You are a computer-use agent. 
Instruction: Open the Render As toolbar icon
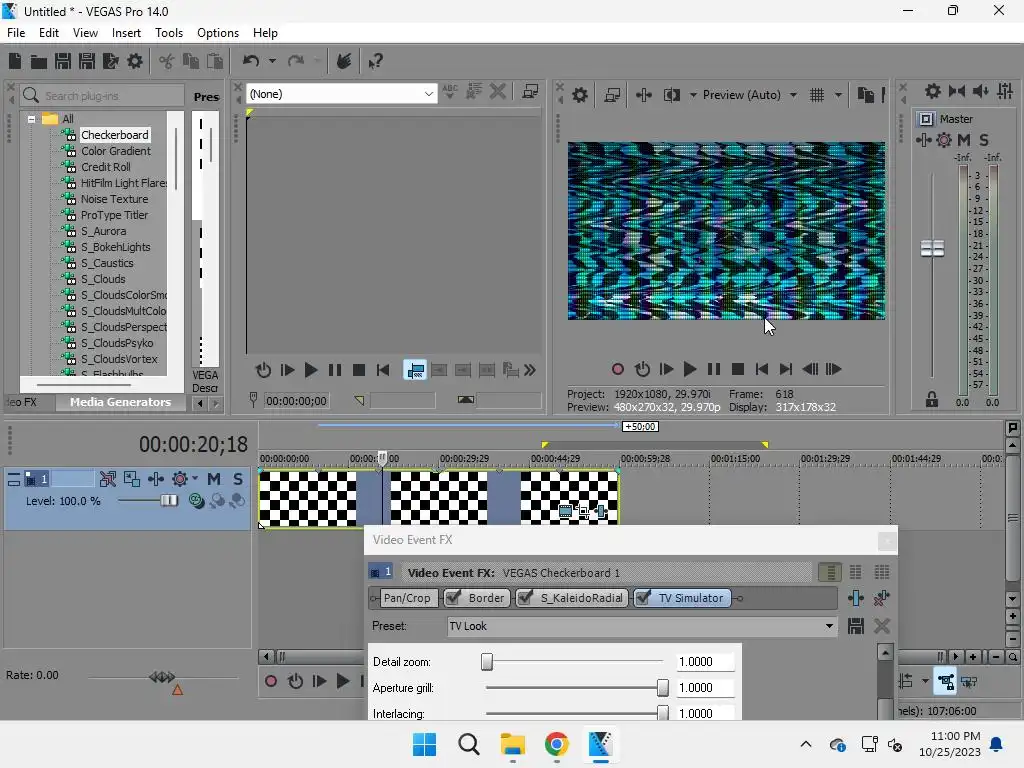point(111,61)
